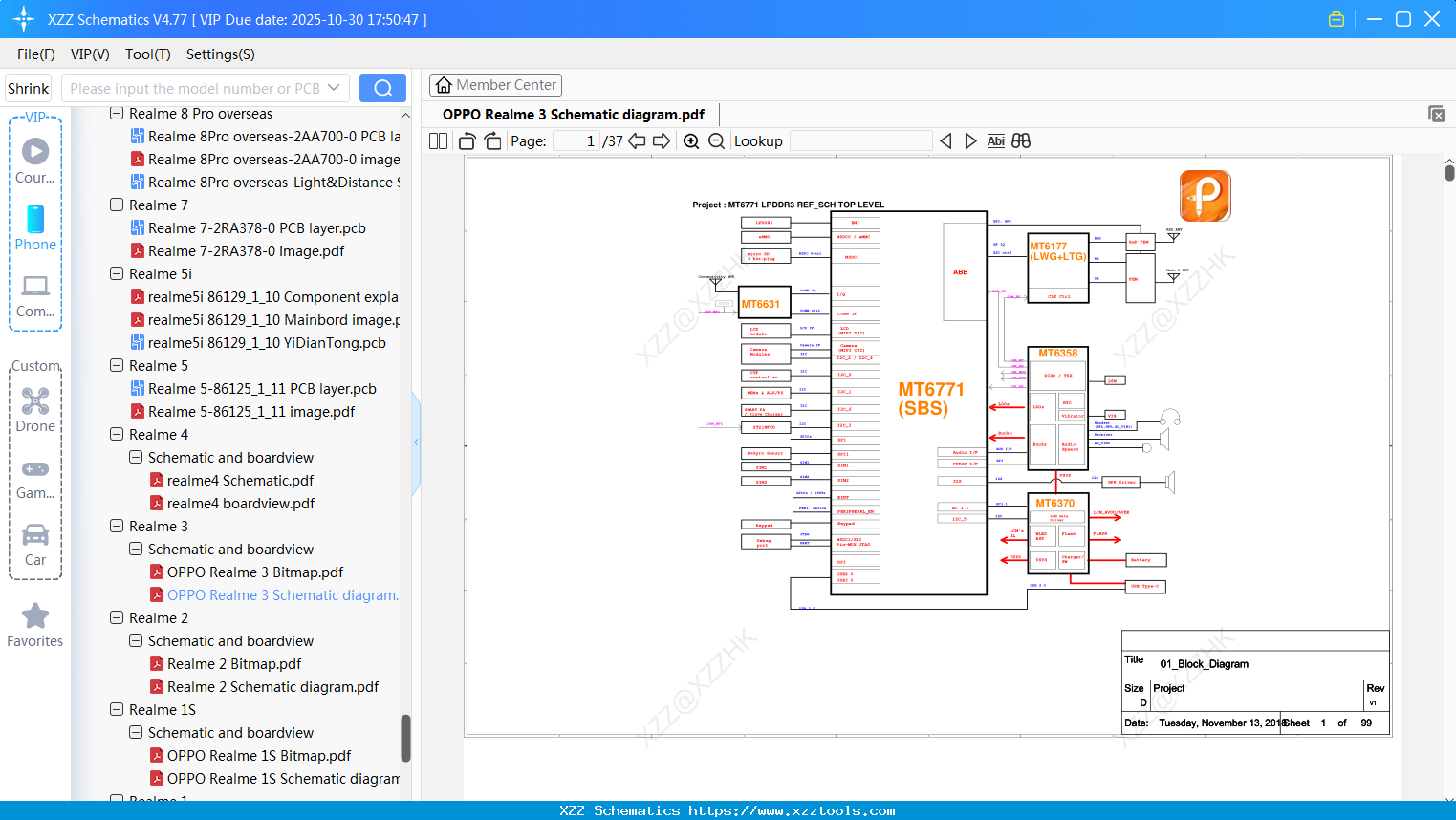Click the tree scroll-up arrow
The height and width of the screenshot is (820, 1456).
point(405,115)
